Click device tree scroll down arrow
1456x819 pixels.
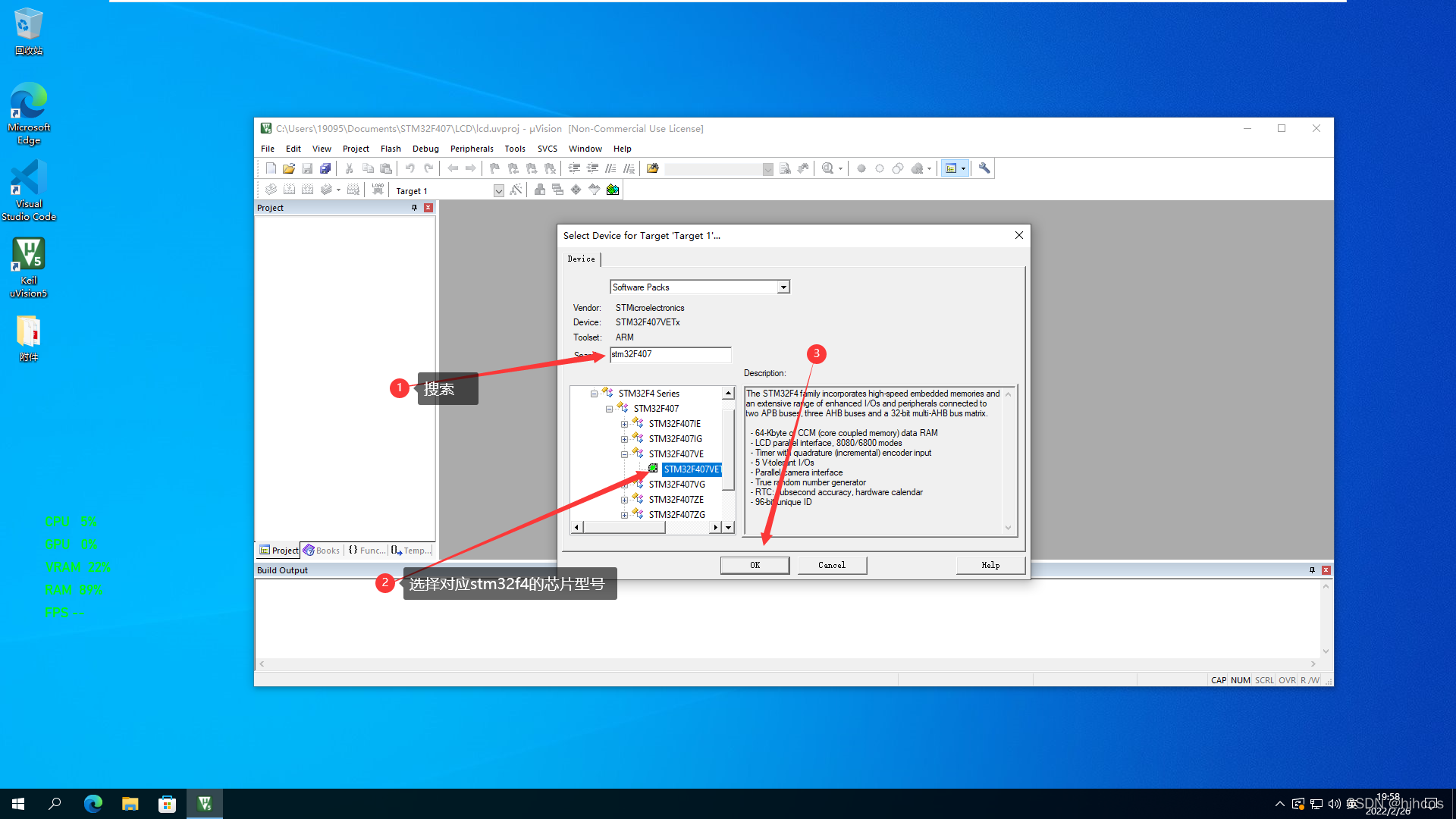[x=728, y=527]
